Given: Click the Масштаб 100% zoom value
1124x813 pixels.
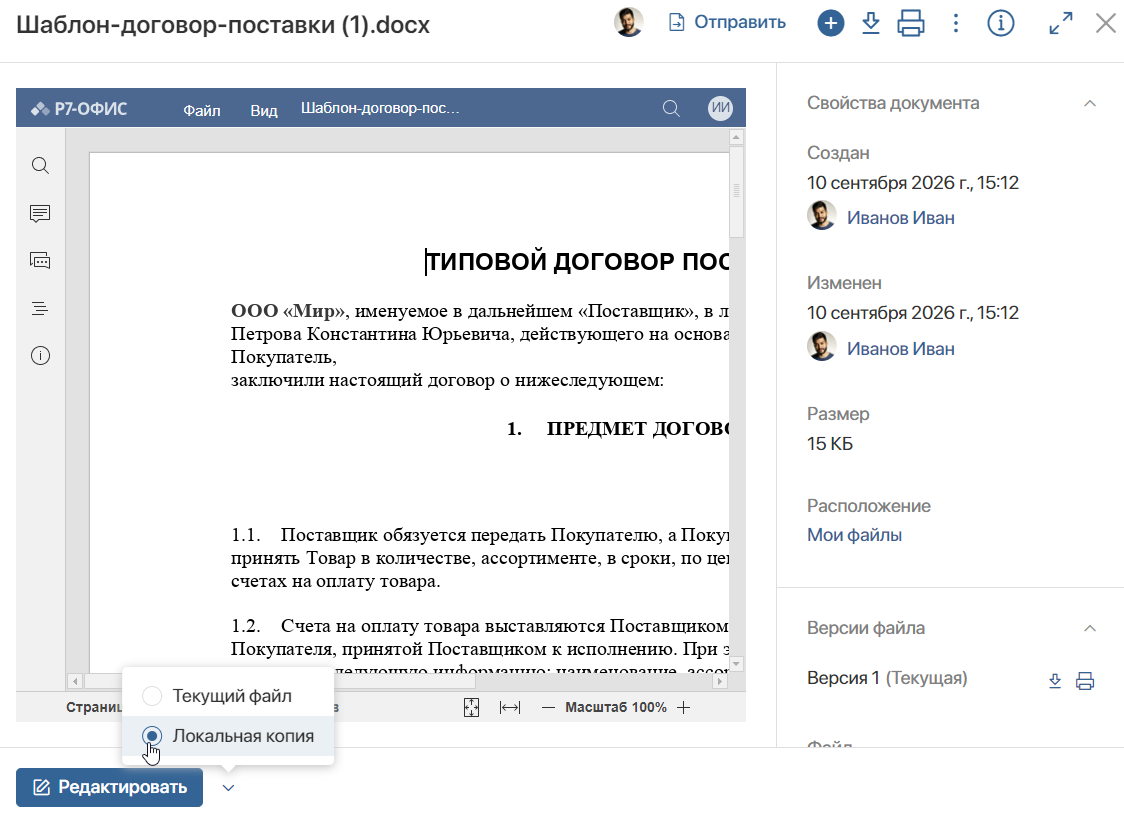Looking at the screenshot, I should tap(616, 708).
